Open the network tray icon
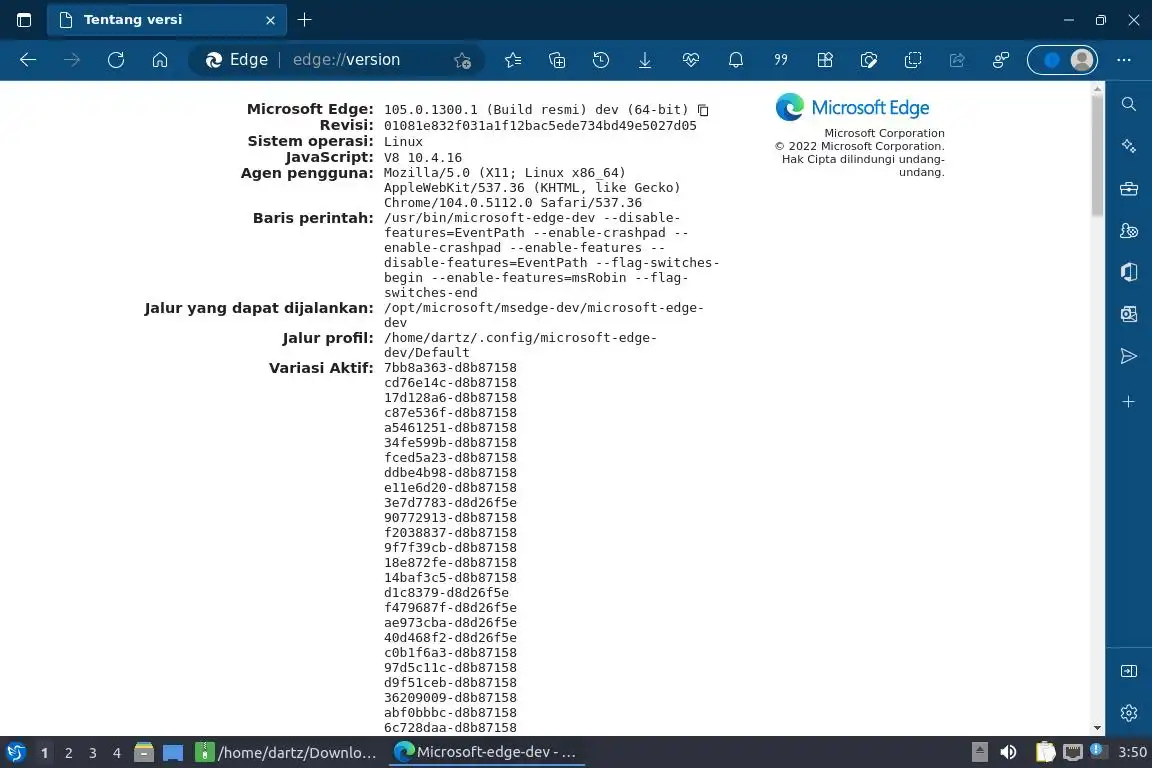The height and width of the screenshot is (768, 1152). [x=1073, y=752]
